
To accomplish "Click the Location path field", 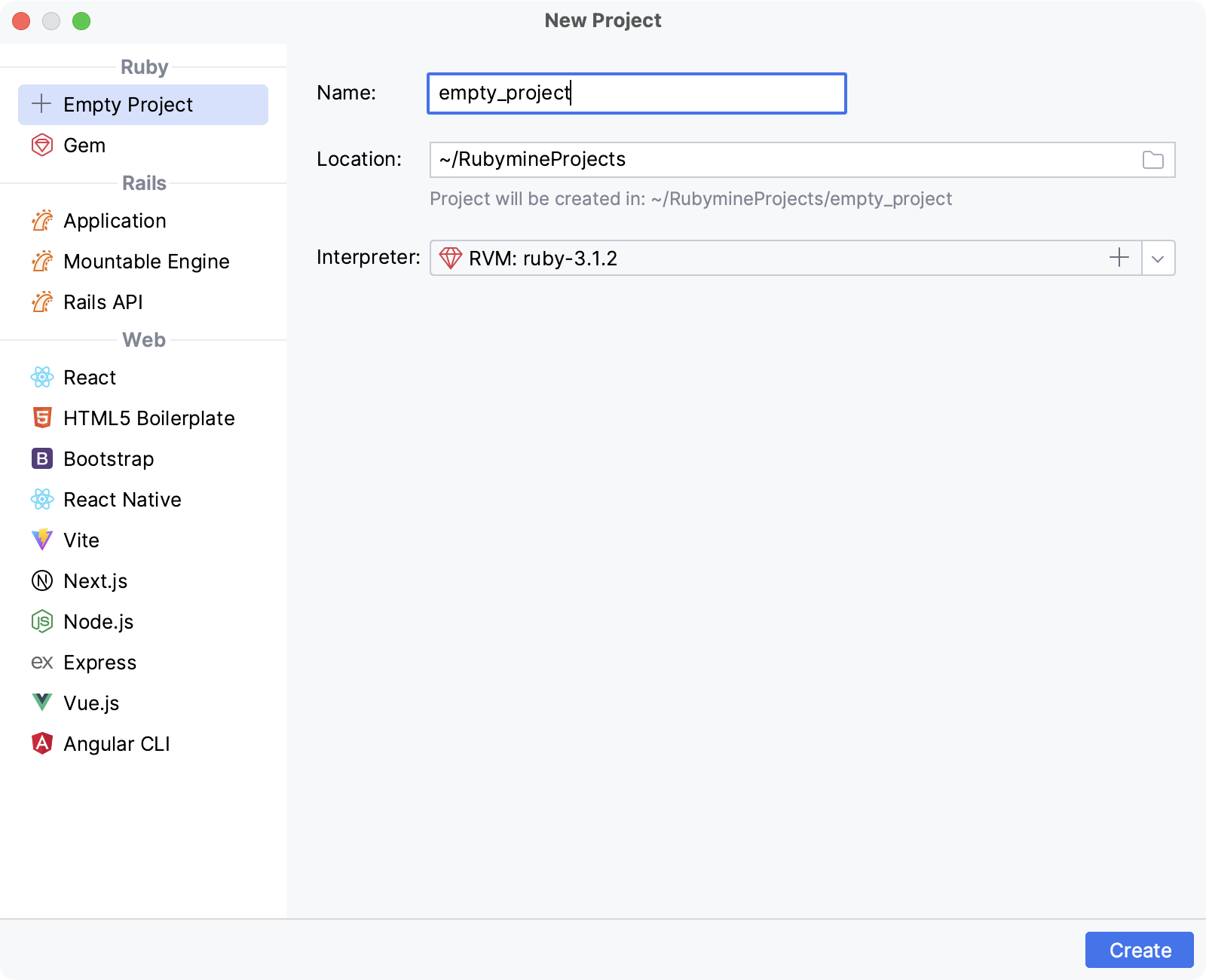I will click(754, 159).
